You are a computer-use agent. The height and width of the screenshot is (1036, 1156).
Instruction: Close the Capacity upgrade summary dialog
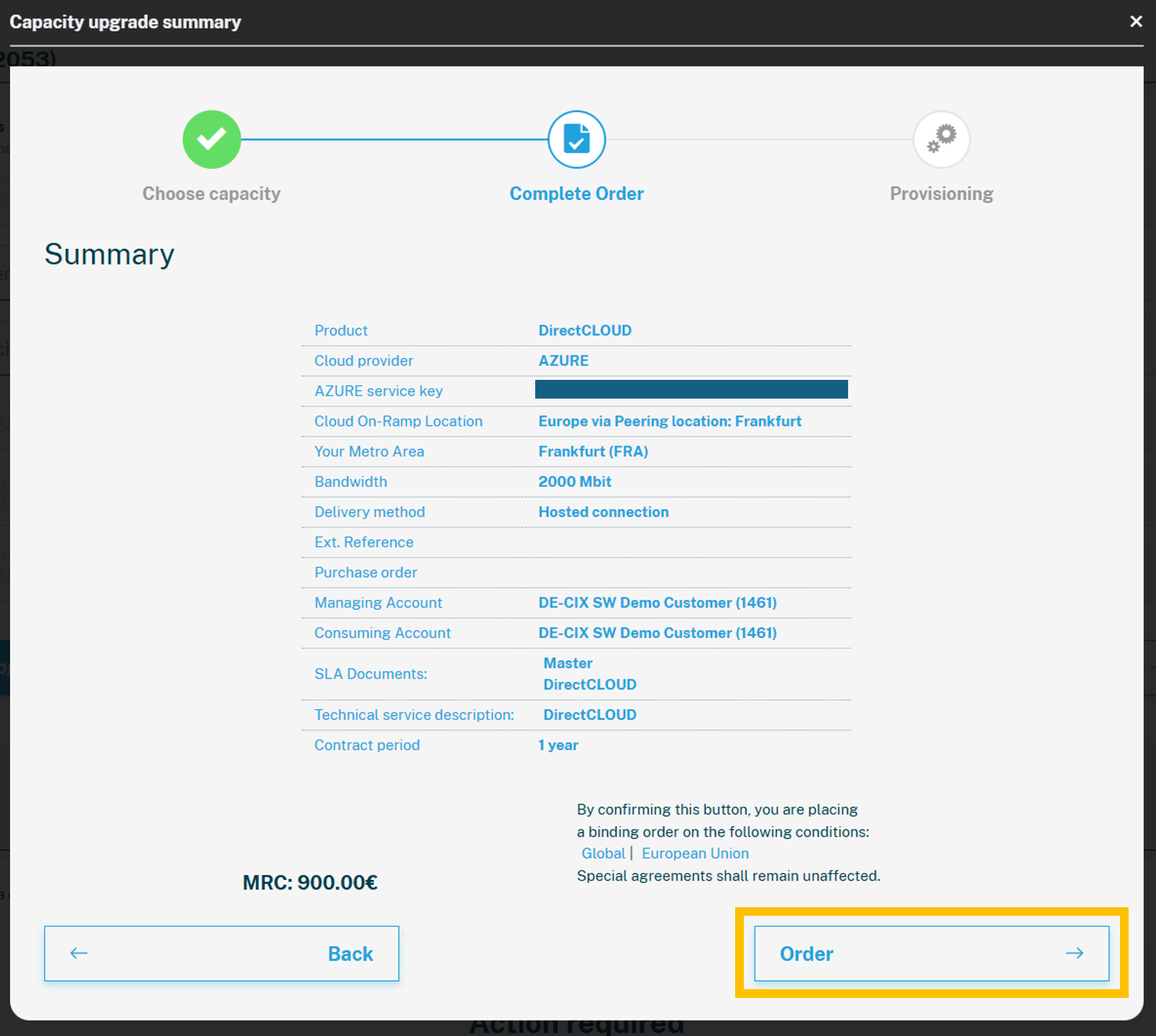1136,22
